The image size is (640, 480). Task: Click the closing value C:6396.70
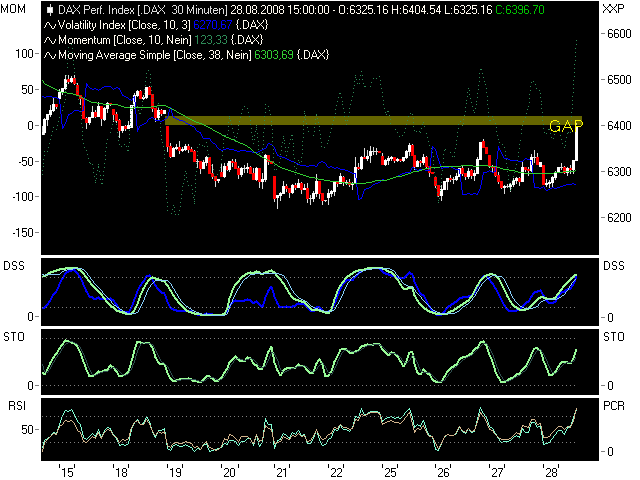520,9
